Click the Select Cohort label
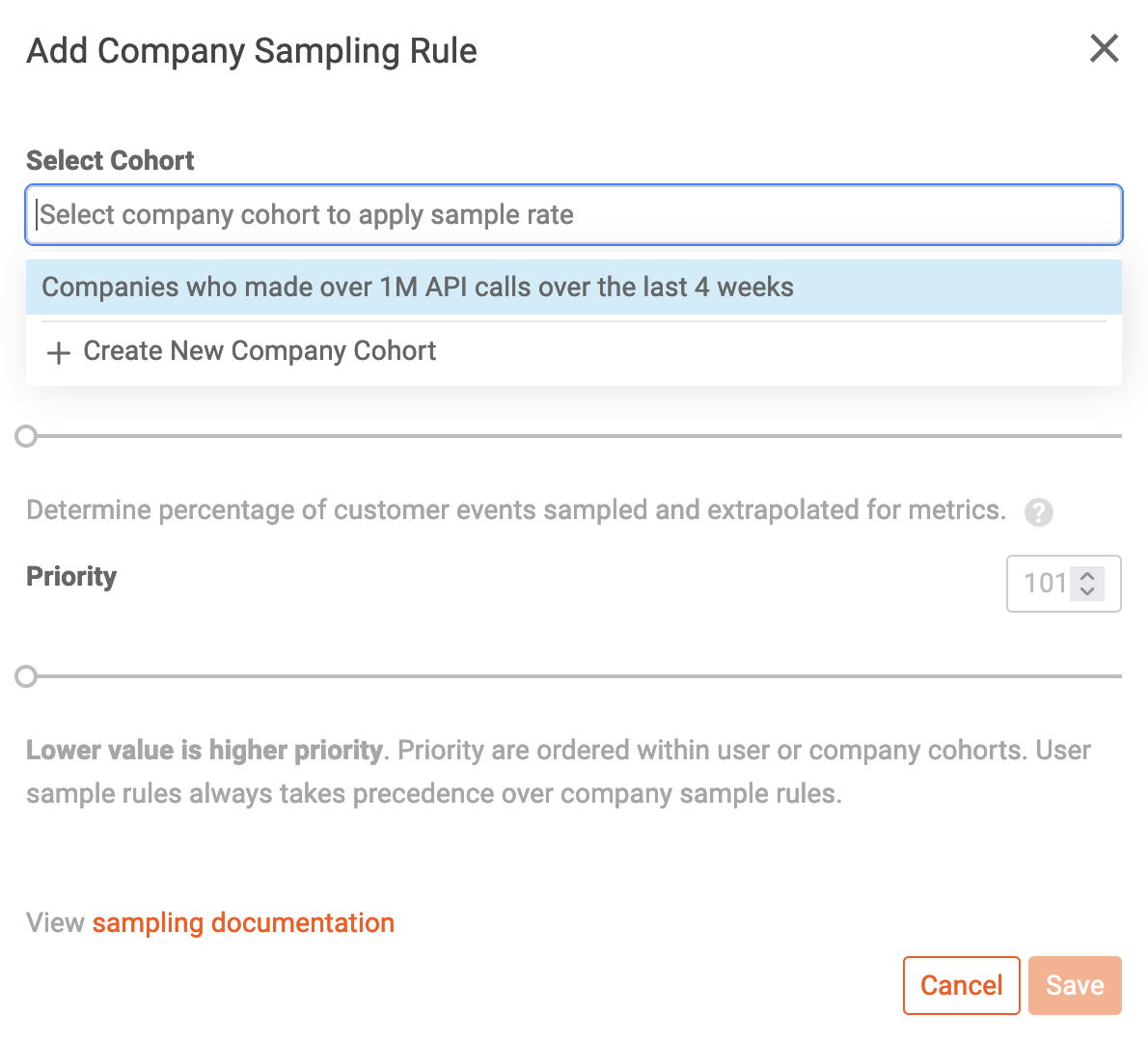 point(109,160)
